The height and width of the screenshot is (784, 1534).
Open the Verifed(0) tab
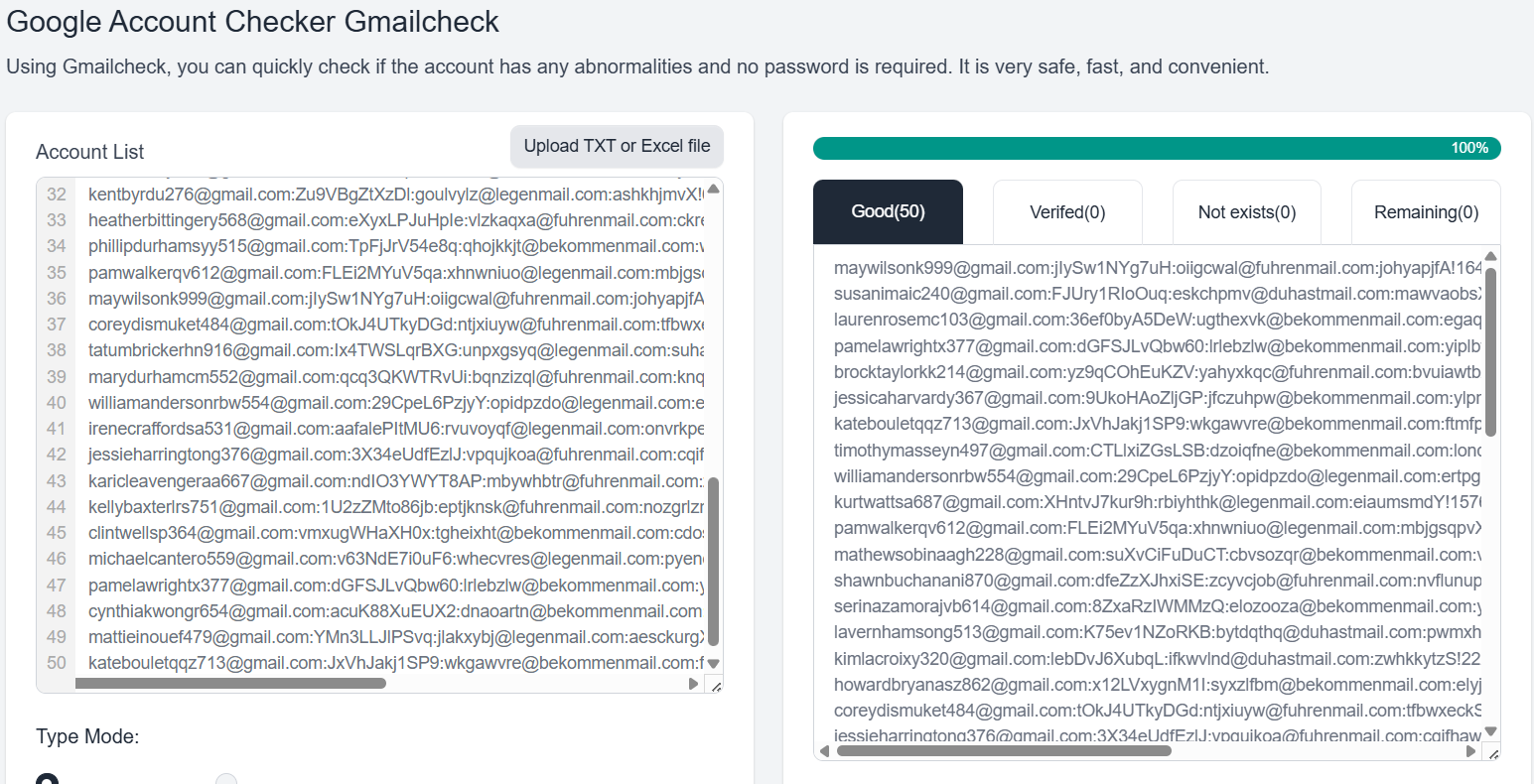[x=1067, y=211]
